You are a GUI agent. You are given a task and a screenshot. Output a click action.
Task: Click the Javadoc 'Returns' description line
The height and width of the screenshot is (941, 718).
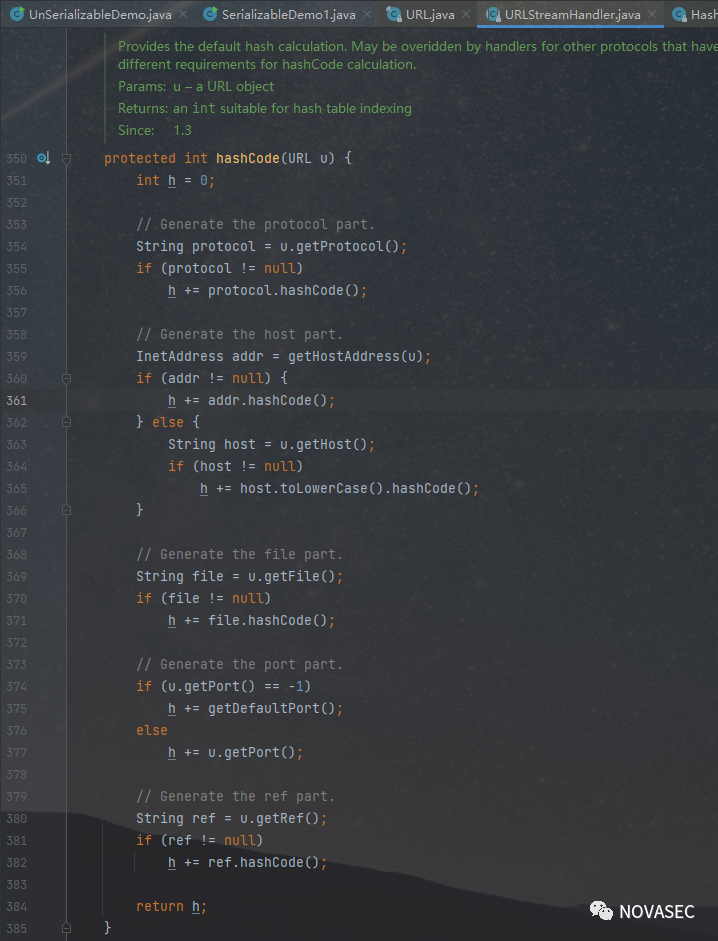[x=265, y=109]
